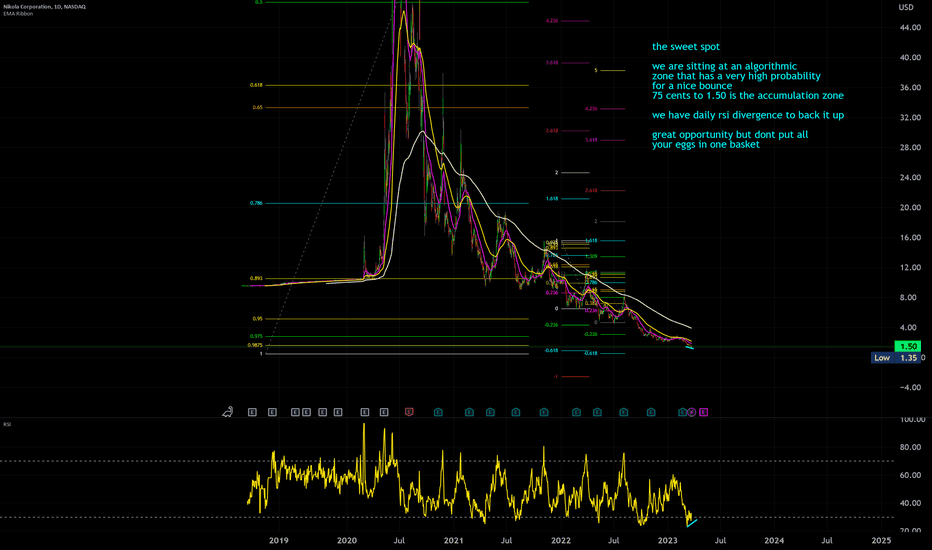Click the Low 1.35 price label

pyautogui.click(x=896, y=358)
